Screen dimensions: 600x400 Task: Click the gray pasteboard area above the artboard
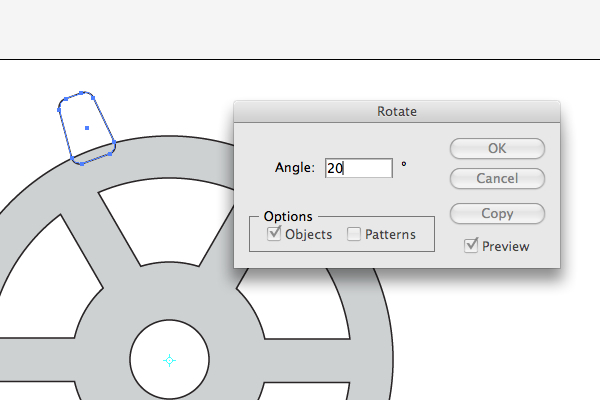click(300, 29)
